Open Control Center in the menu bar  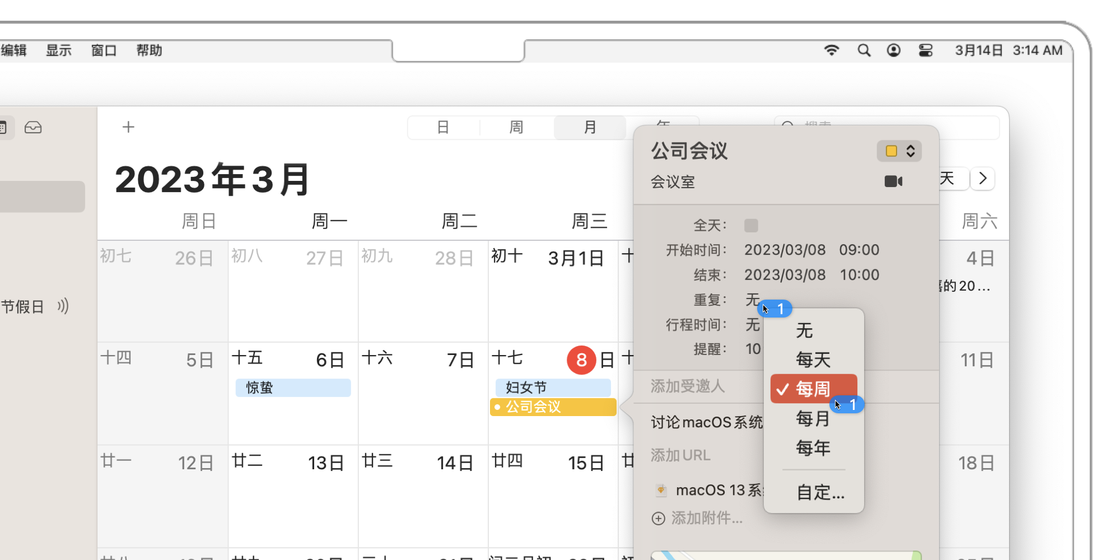925,50
